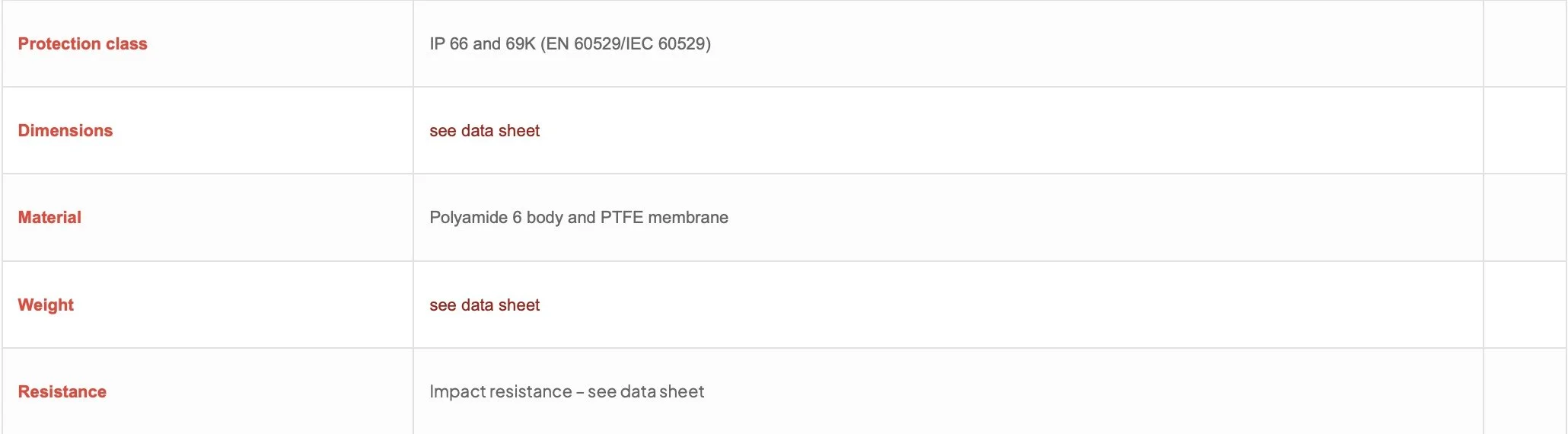Screen dimensions: 1568x434
Task: Select the Resistance row label
Action: [x=62, y=392]
